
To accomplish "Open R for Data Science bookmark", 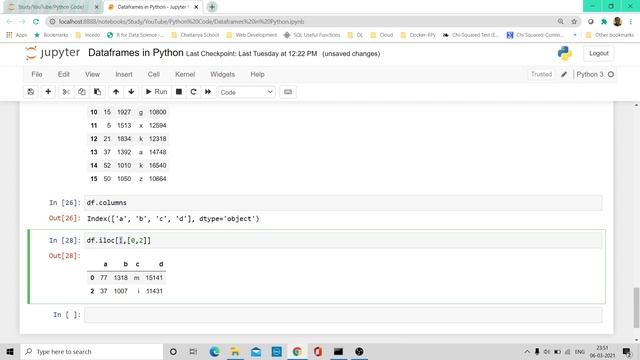I will click(x=135, y=35).
